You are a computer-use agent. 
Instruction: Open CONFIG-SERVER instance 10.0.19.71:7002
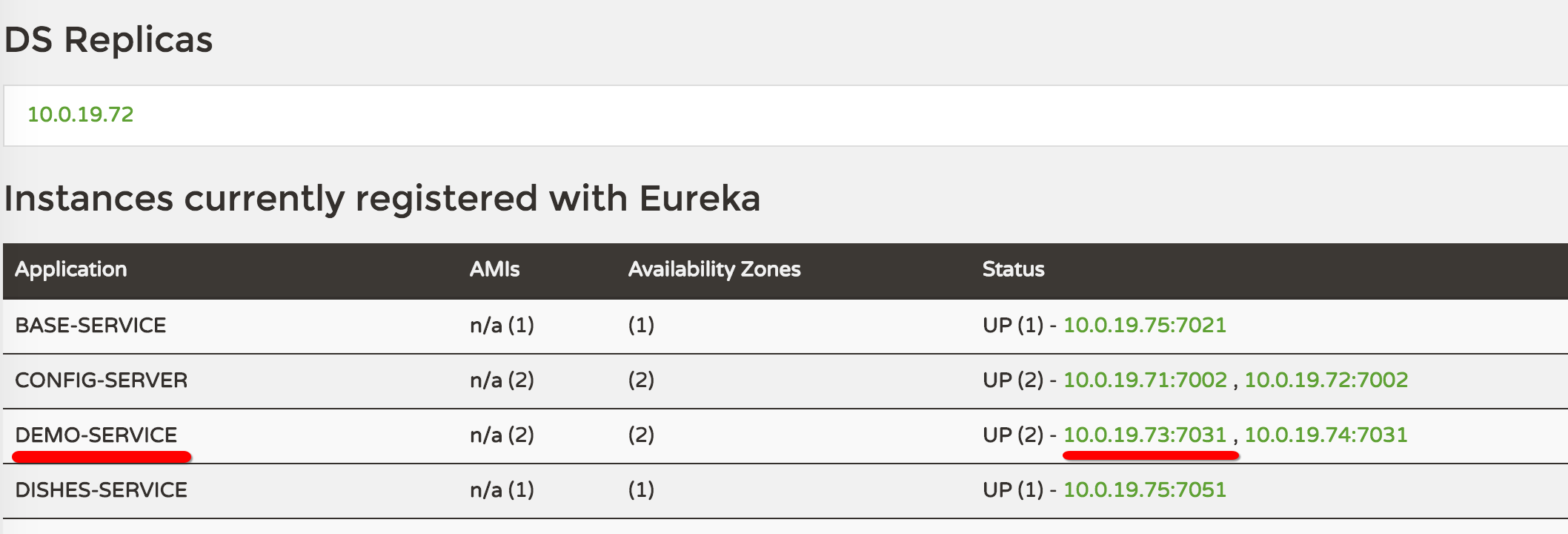point(1145,380)
